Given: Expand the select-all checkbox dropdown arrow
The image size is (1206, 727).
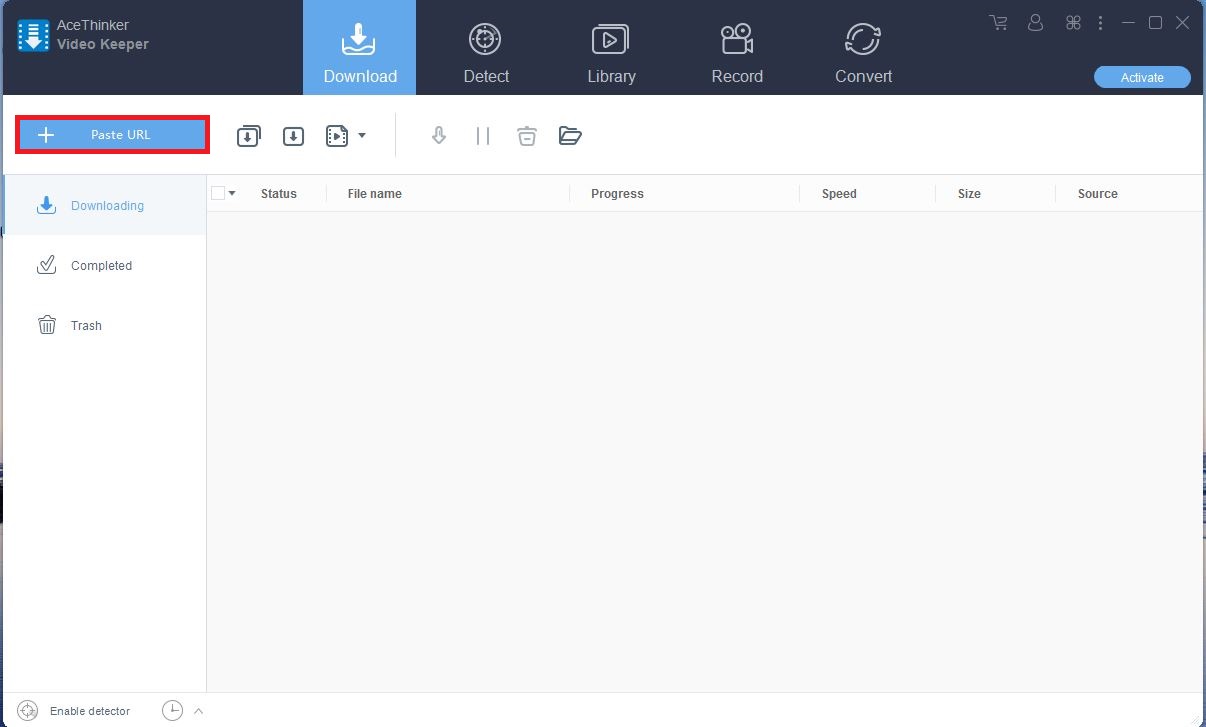Looking at the screenshot, I should pos(232,193).
